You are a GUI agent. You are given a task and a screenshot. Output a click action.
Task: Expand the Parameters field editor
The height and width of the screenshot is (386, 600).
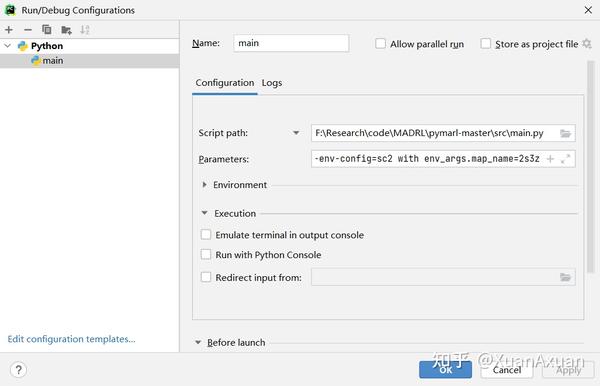(566, 159)
